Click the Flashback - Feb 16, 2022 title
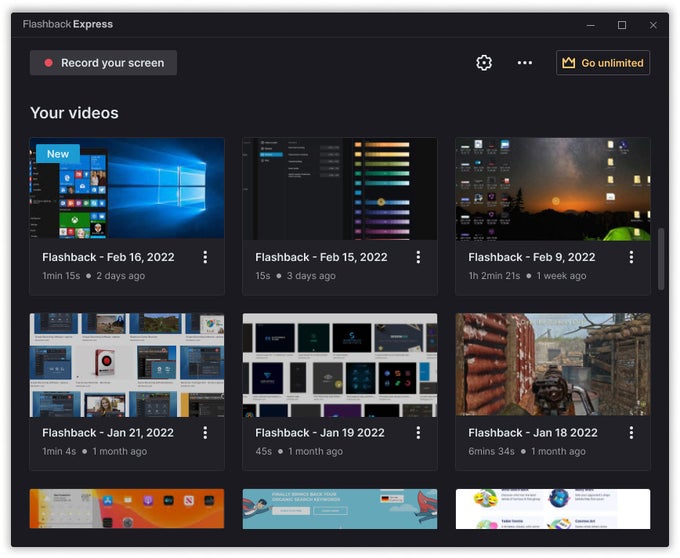 click(108, 257)
